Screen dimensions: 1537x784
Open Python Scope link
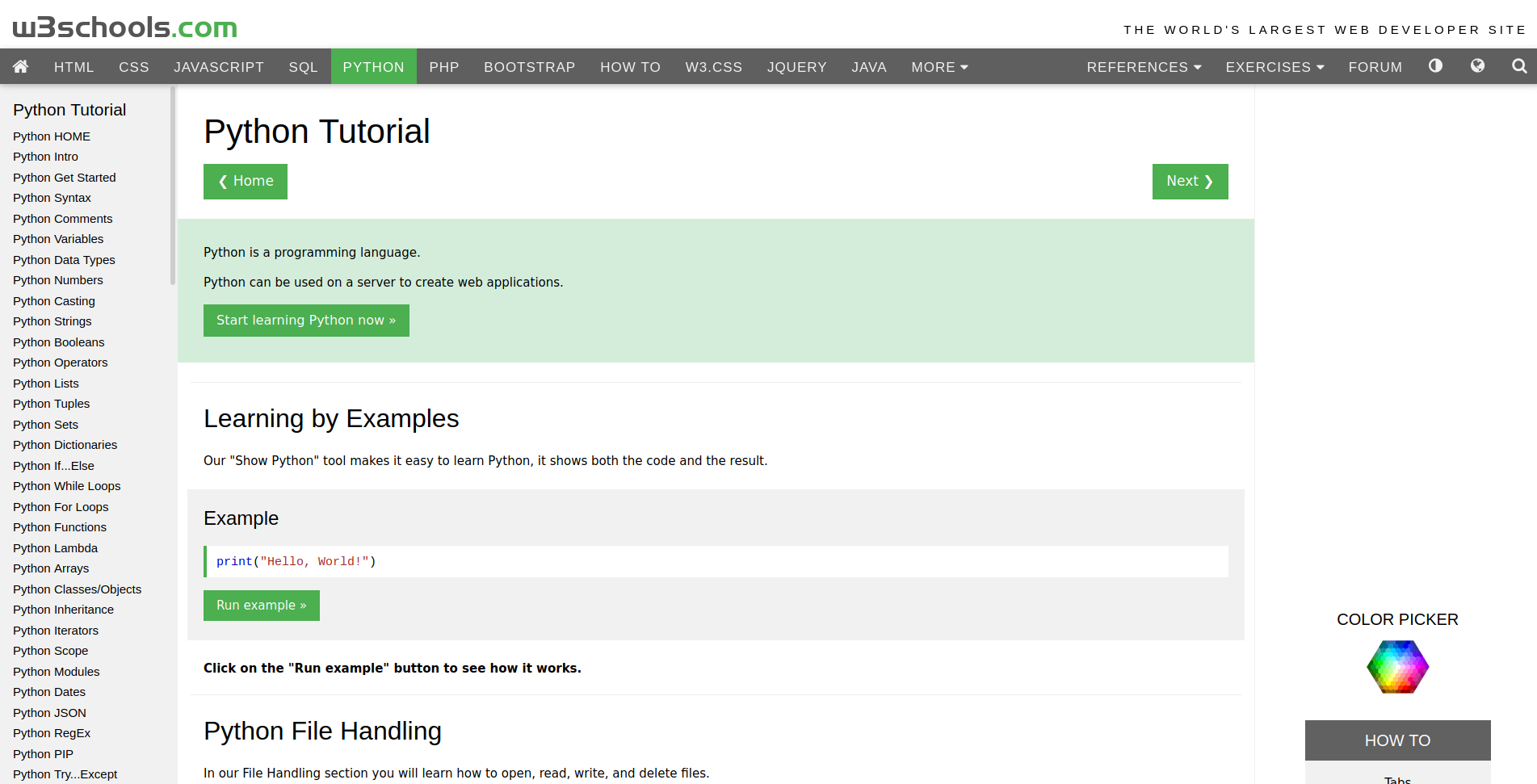click(51, 651)
